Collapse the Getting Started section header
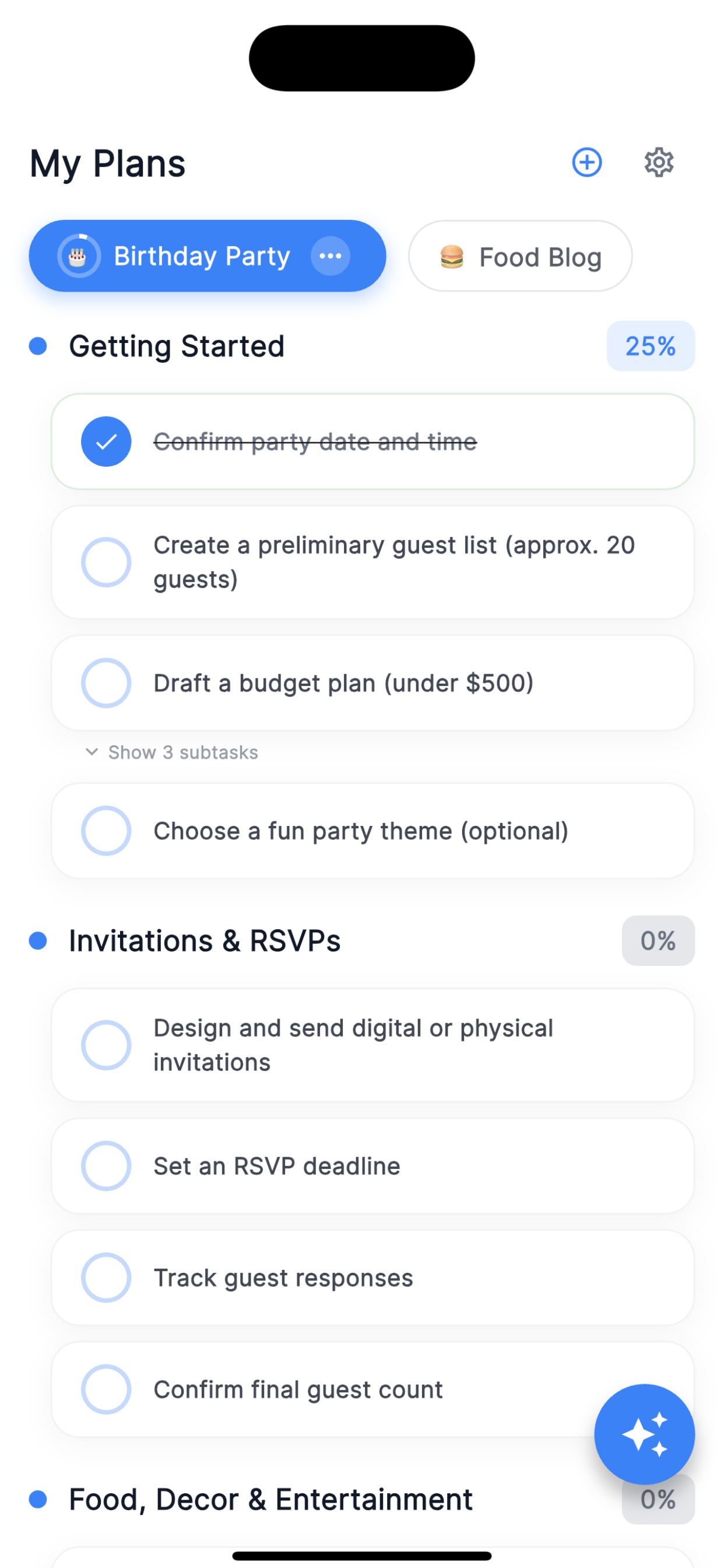Screen dimensions: 724x1568 (177, 346)
